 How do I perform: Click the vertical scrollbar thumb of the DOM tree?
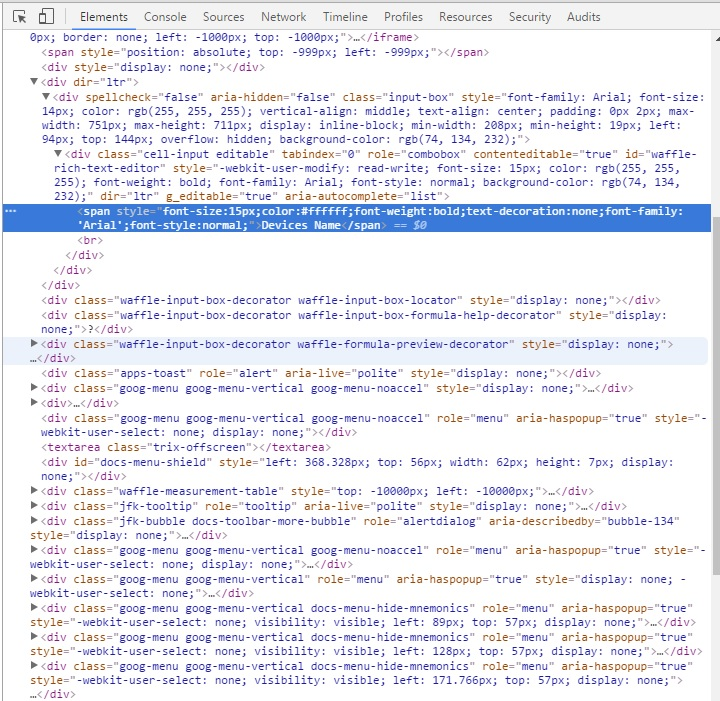click(716, 395)
